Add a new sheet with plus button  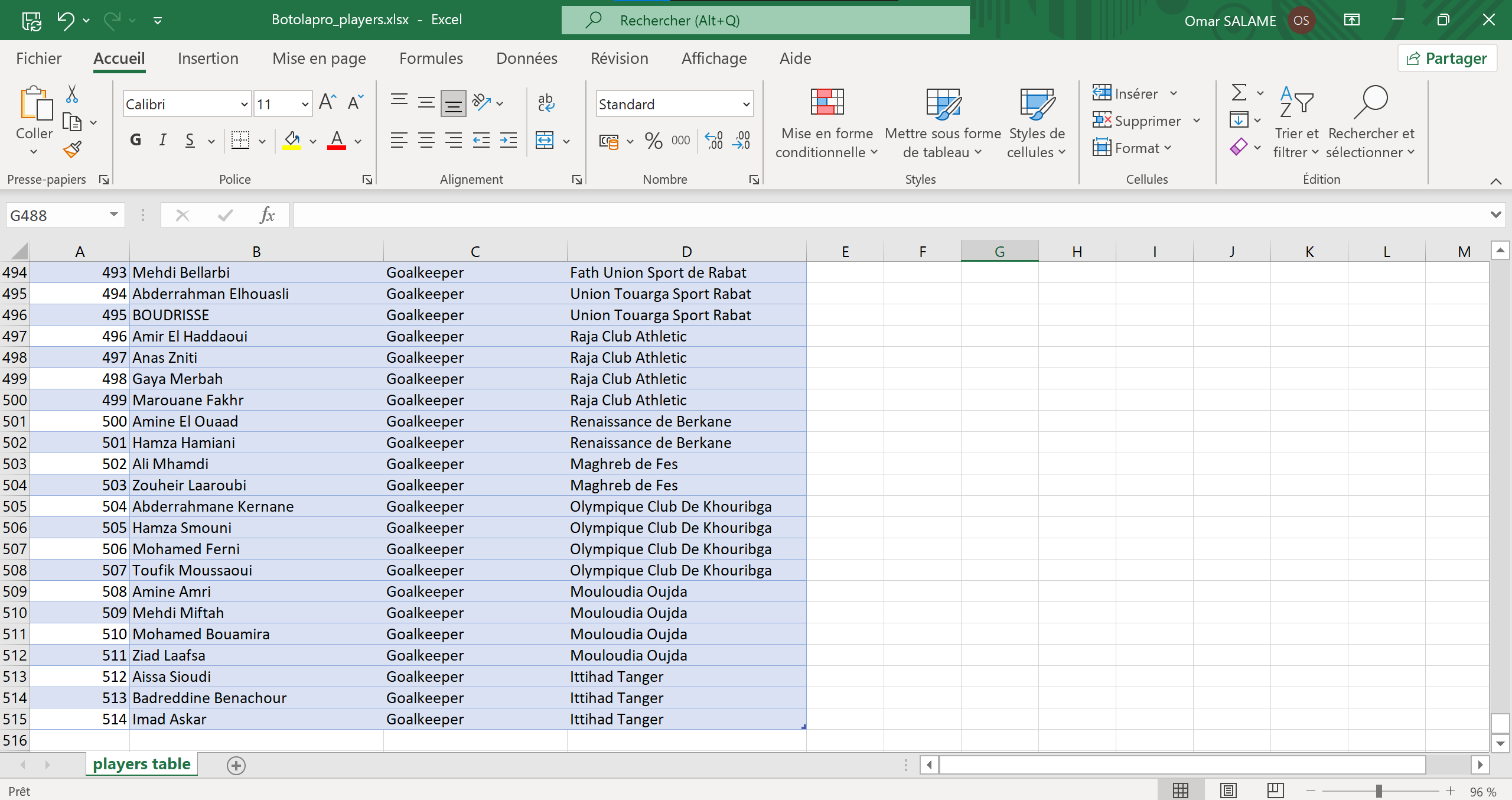tap(236, 765)
